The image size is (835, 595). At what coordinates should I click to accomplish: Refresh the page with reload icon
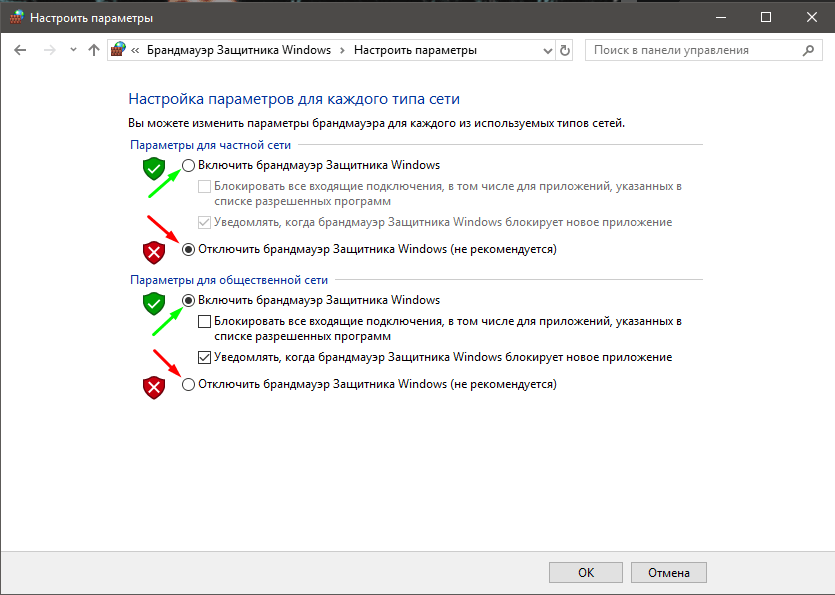pos(564,51)
